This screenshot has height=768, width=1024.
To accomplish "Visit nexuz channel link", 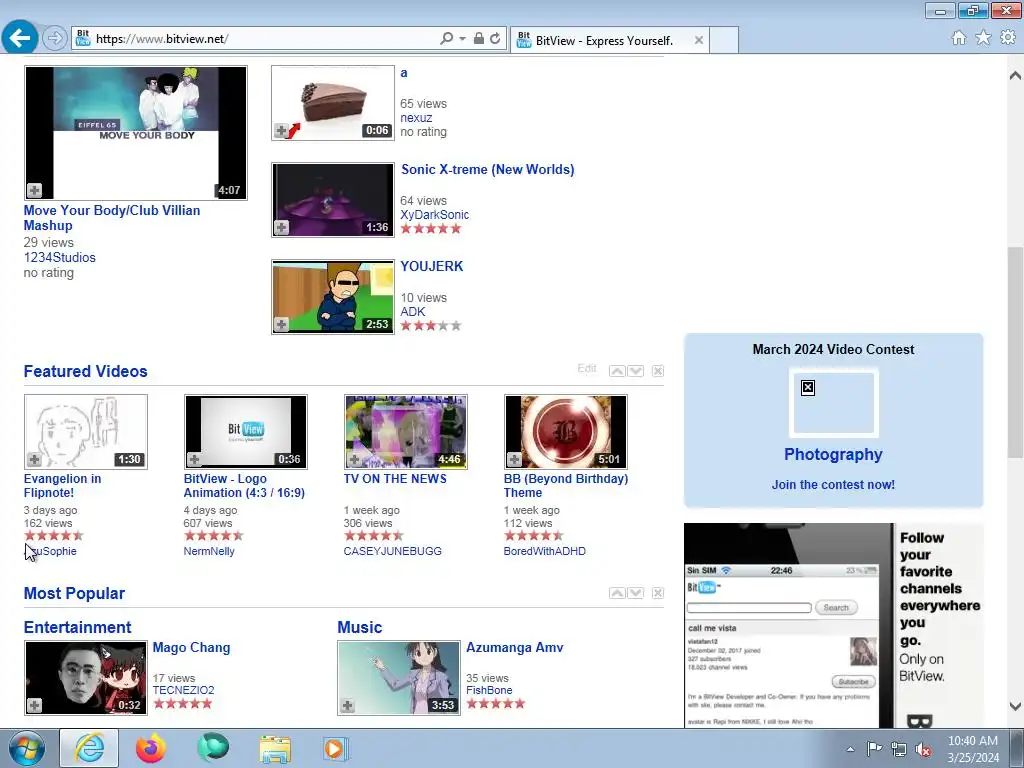I will [x=416, y=118].
